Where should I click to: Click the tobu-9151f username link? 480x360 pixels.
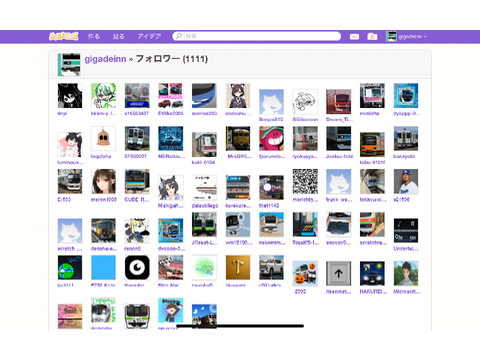pyautogui.click(x=372, y=162)
